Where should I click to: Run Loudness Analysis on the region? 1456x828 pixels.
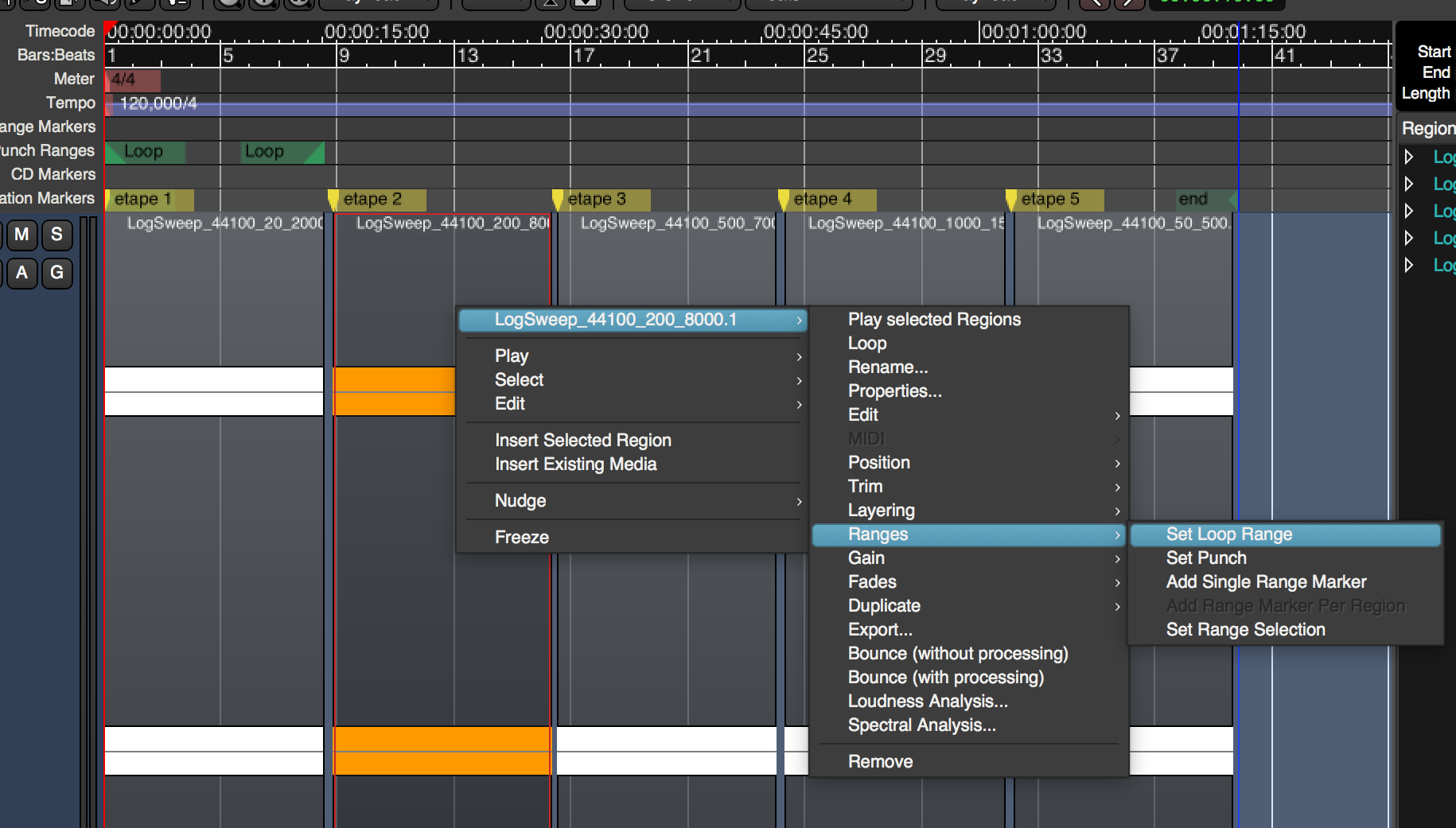click(x=927, y=702)
